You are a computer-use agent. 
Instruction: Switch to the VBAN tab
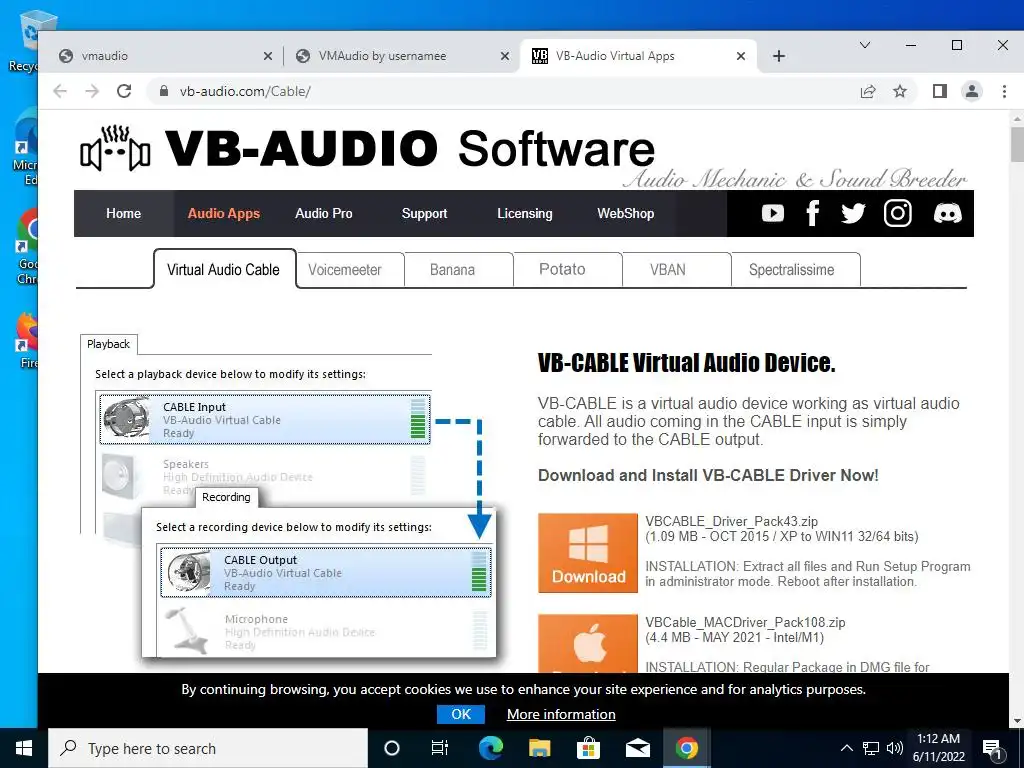tap(676, 270)
